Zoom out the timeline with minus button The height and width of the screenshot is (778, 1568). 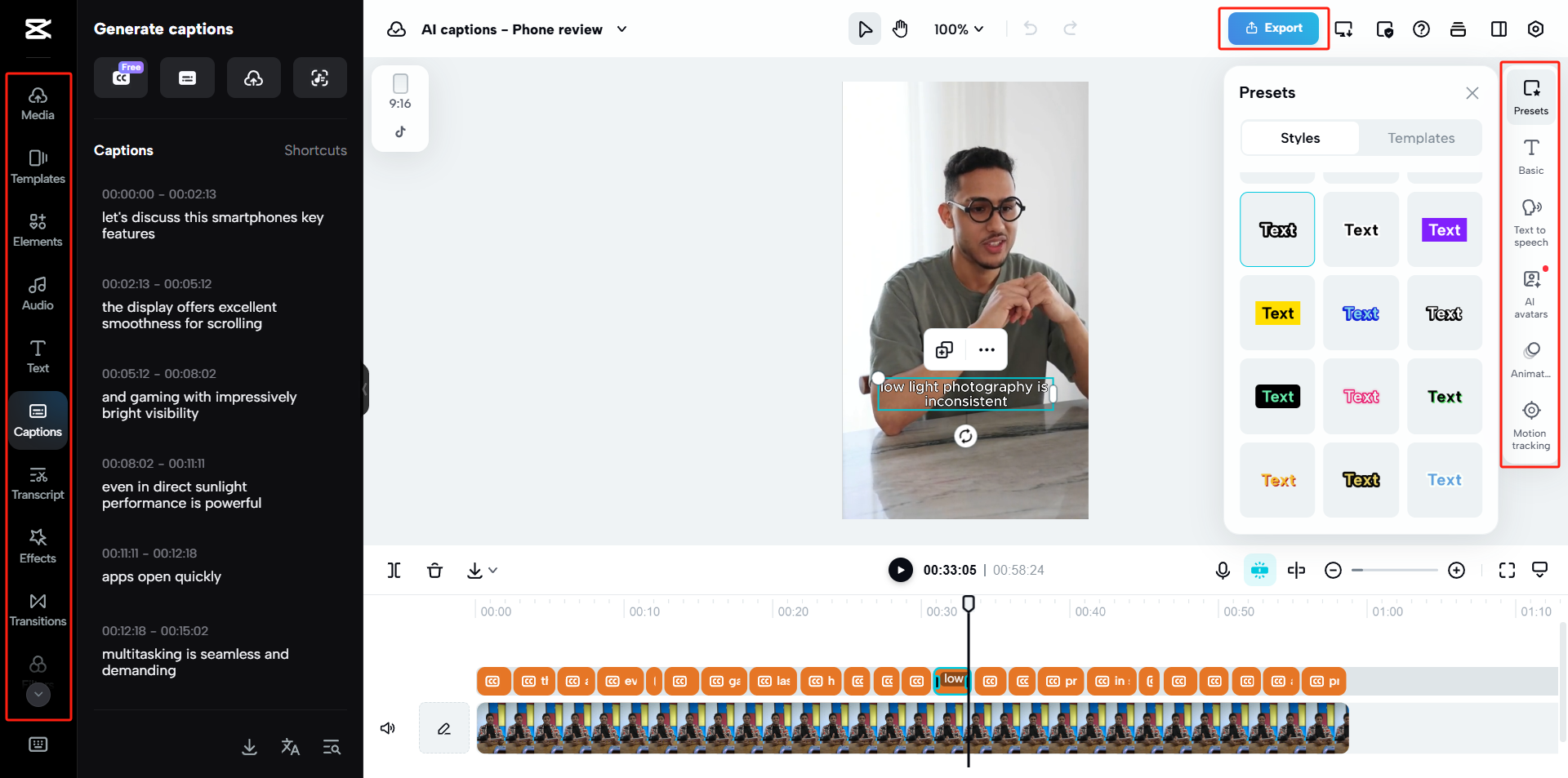pos(1333,570)
